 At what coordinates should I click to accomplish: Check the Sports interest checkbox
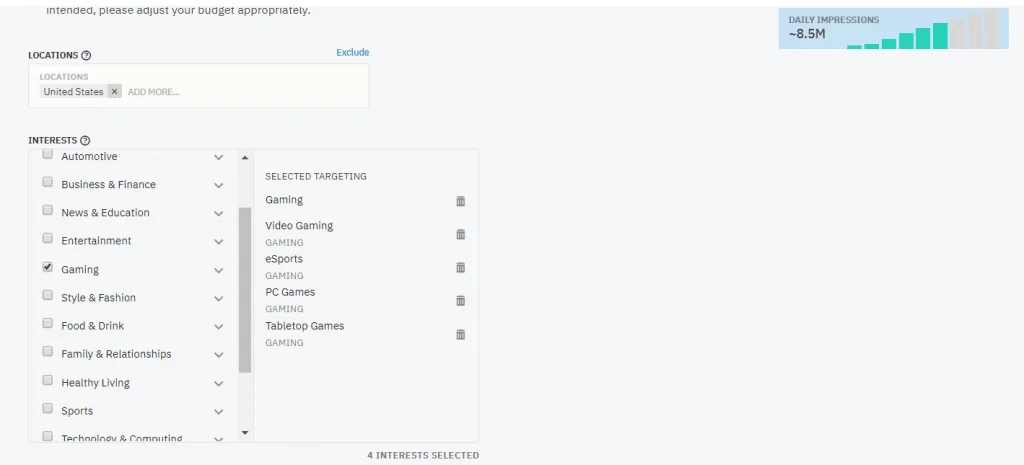pyautogui.click(x=48, y=408)
